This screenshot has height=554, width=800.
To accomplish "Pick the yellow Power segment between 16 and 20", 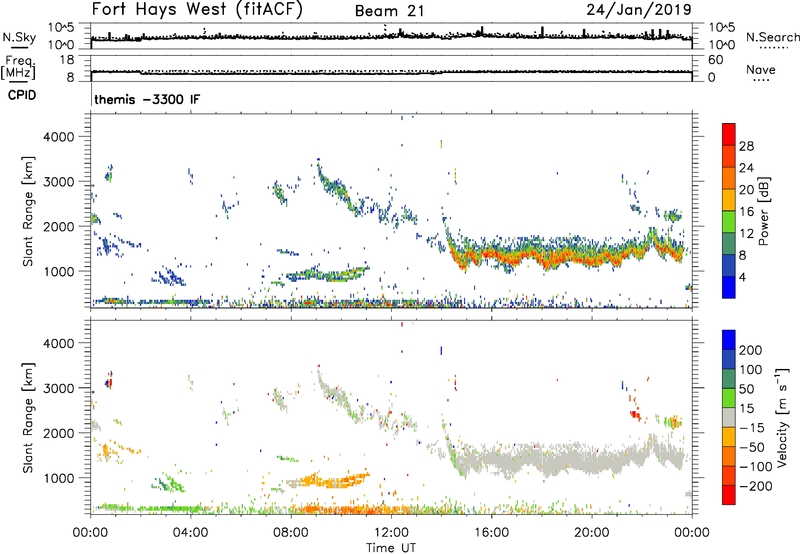I will tap(729, 200).
